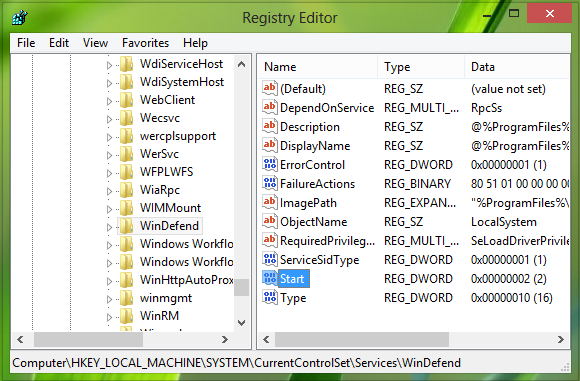Open the View menu
Image resolution: width=580 pixels, height=381 pixels.
pos(95,43)
